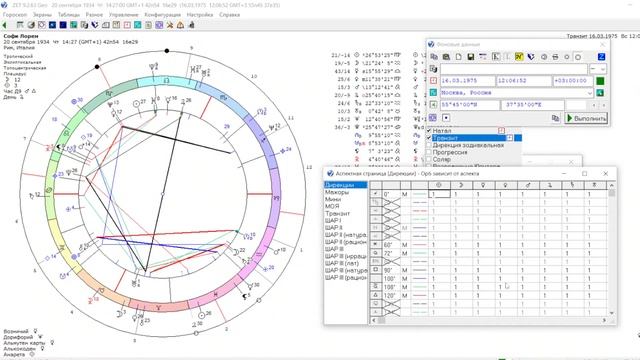
Task: Click the Sun orb cell in 0° row
Action: click(x=439, y=194)
